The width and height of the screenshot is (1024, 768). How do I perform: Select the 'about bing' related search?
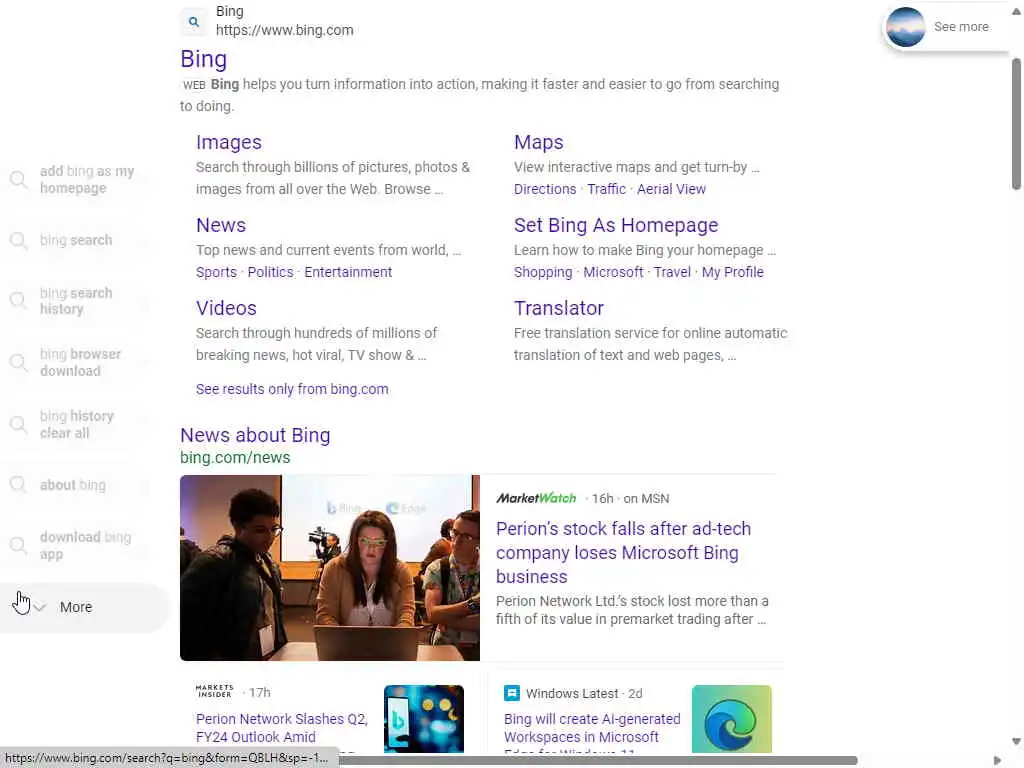point(72,485)
